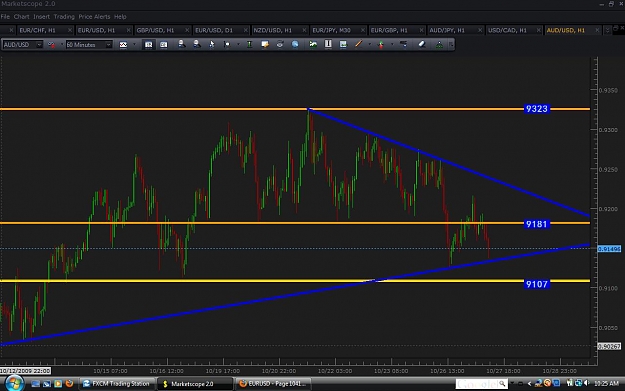This screenshot has height=391, width=625.
Task: Open the Insert menu
Action: point(41,17)
